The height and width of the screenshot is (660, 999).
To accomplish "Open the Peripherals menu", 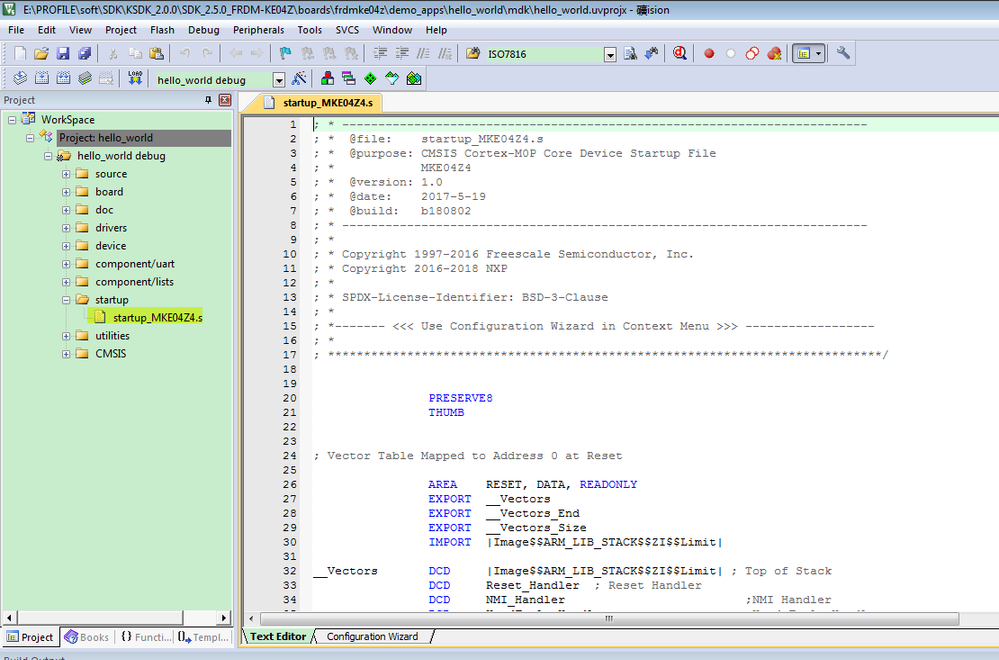I will point(258,30).
